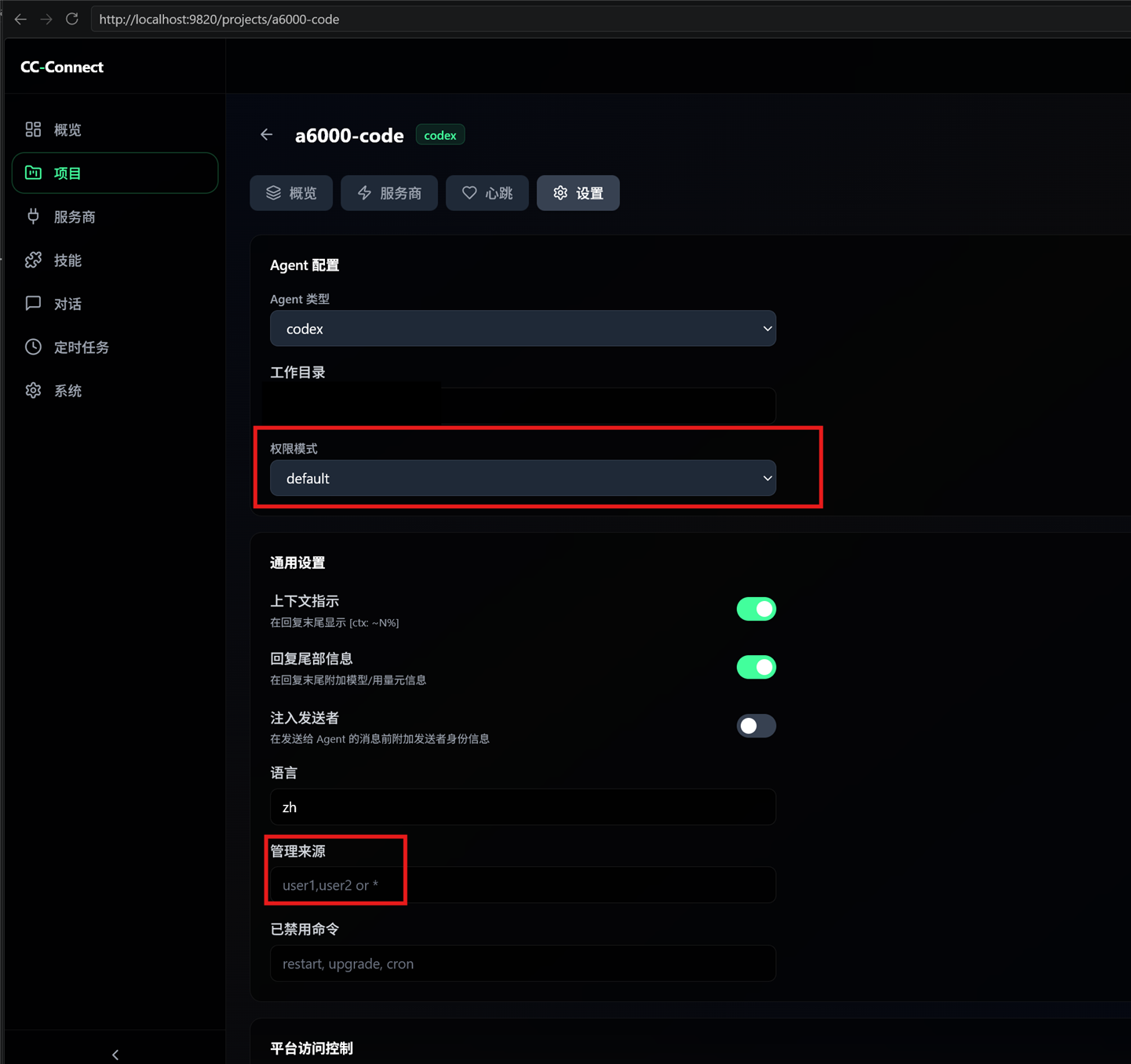Open the 权限模式 default dropdown
The width and height of the screenshot is (1131, 1064).
pos(523,478)
